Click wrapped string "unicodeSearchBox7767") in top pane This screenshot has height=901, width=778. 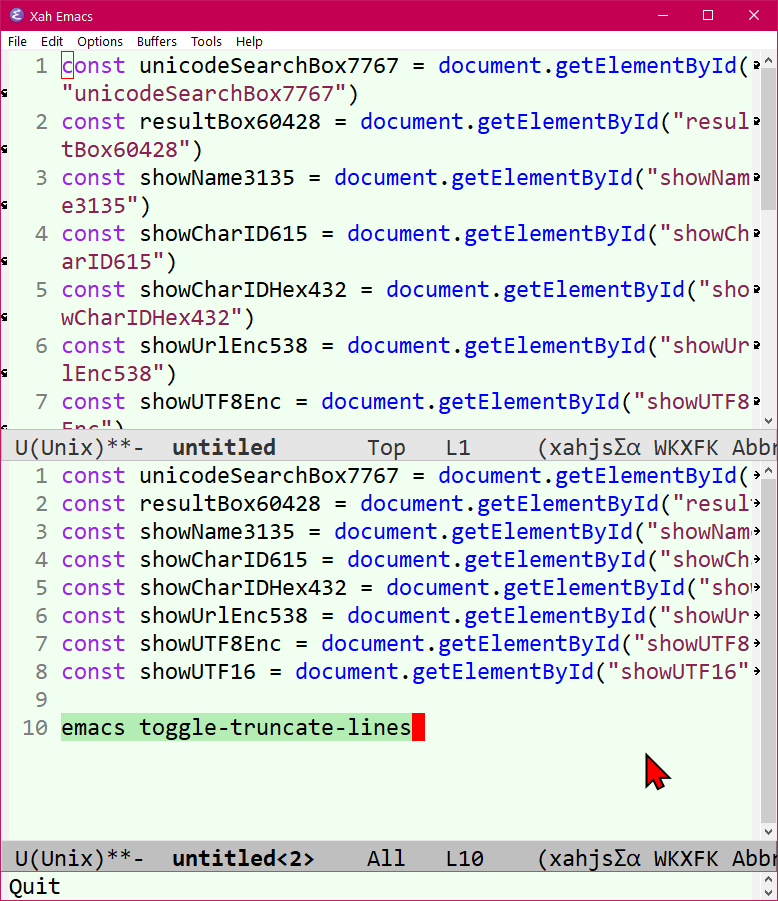pyautogui.click(x=210, y=93)
